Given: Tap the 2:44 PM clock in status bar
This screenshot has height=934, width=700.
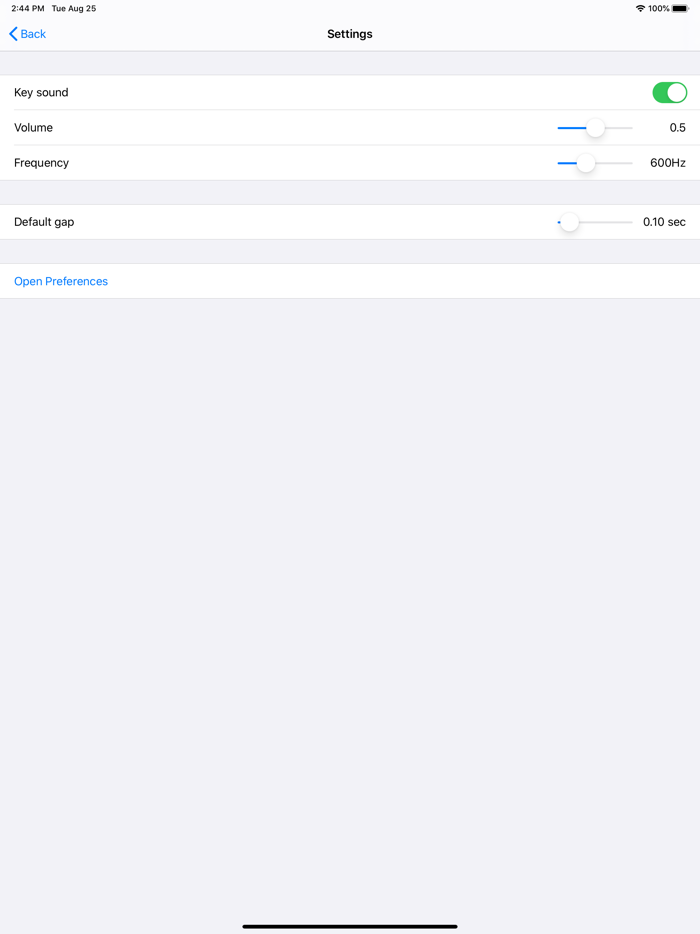Looking at the screenshot, I should (x=28, y=8).
